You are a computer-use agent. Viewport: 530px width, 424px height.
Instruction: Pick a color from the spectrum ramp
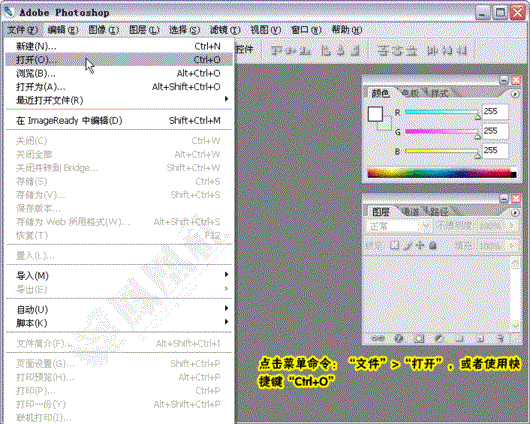442,172
